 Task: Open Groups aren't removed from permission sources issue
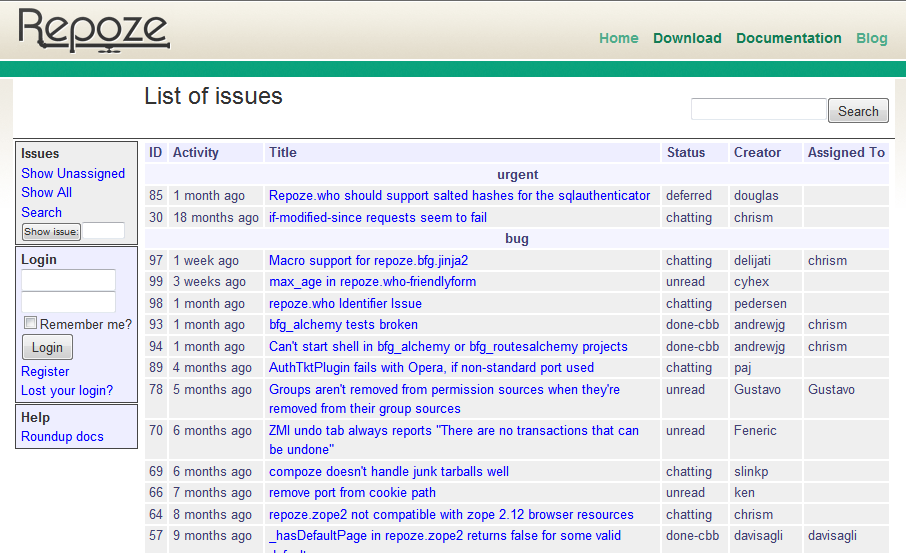(x=444, y=399)
